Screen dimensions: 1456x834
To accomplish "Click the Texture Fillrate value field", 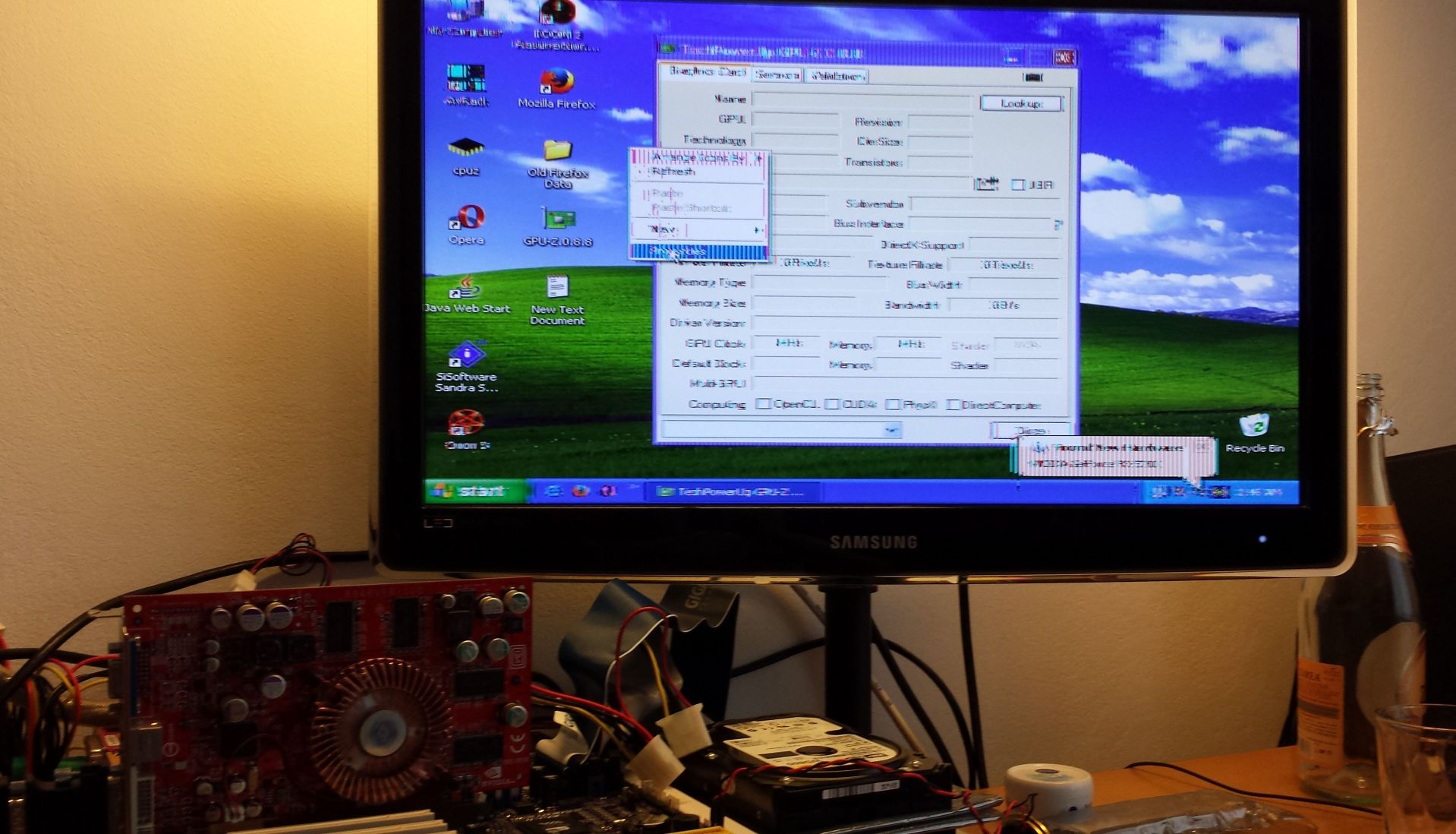I will [x=1004, y=265].
